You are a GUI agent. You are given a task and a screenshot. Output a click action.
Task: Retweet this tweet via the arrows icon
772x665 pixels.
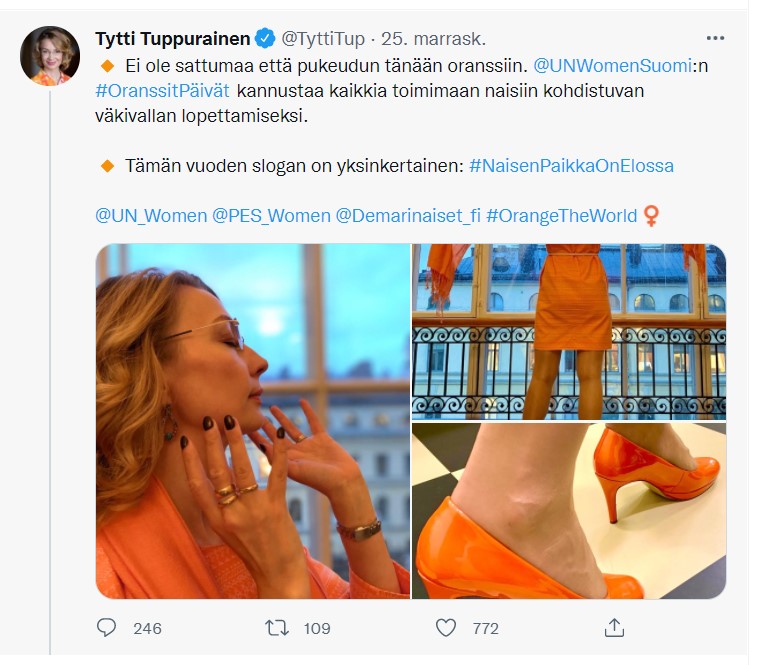click(275, 628)
